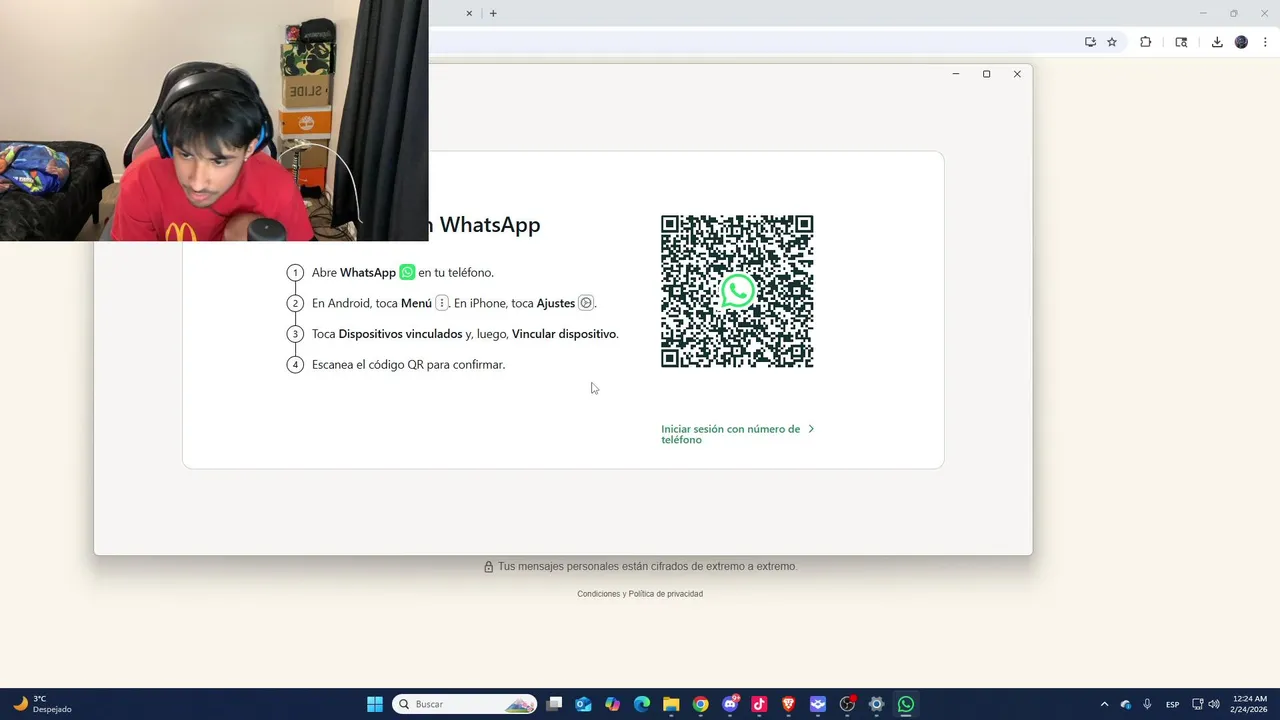Open the Condiciones y Política de privacidad link
1280x720 pixels.
(640, 594)
